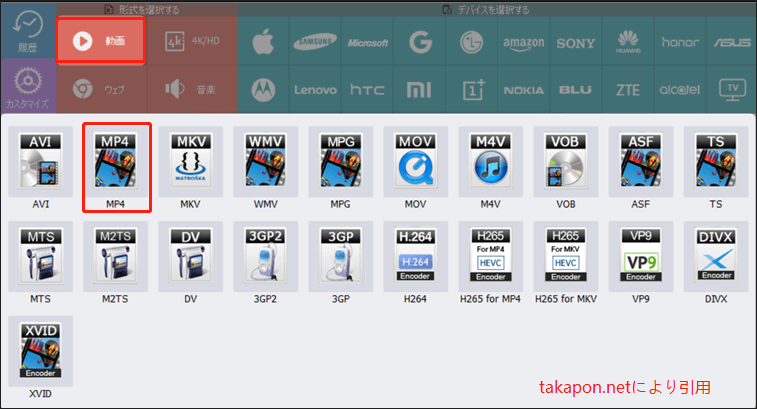The width and height of the screenshot is (757, 409).
Task: Choose DV format icon
Action: 190,256
